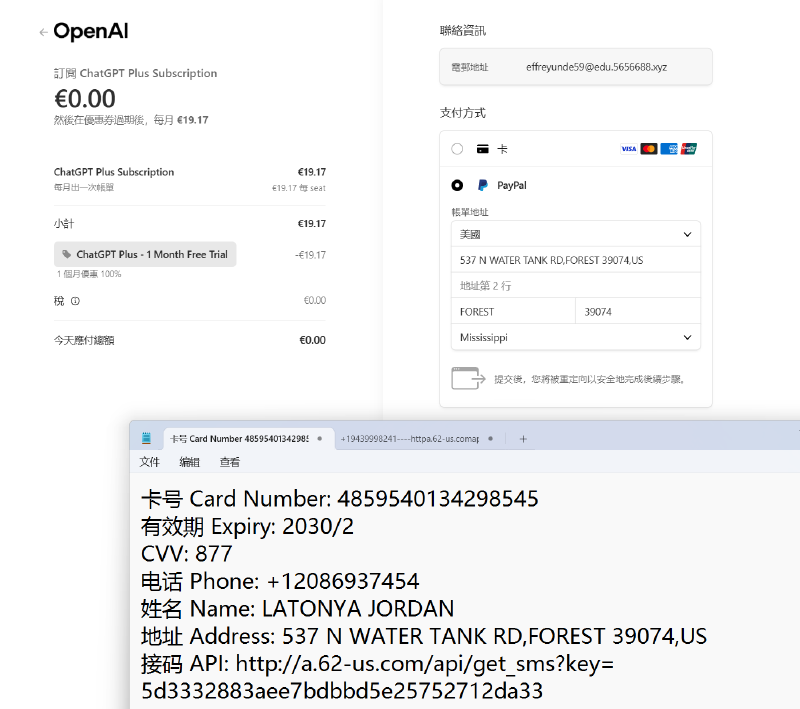Click the Visa logo

(629, 149)
